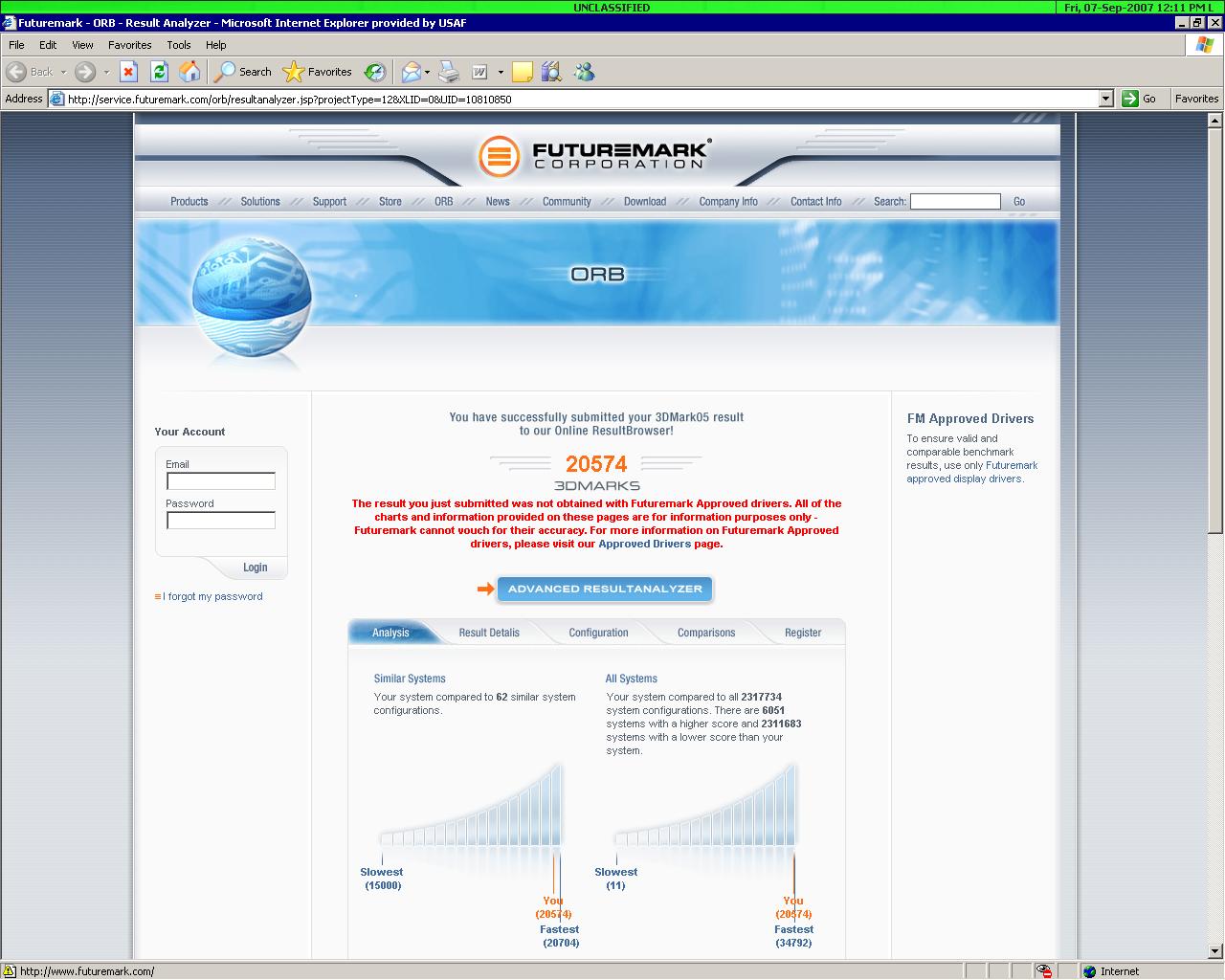Click the All Systems heading
The width and height of the screenshot is (1225, 980).
[x=632, y=679]
